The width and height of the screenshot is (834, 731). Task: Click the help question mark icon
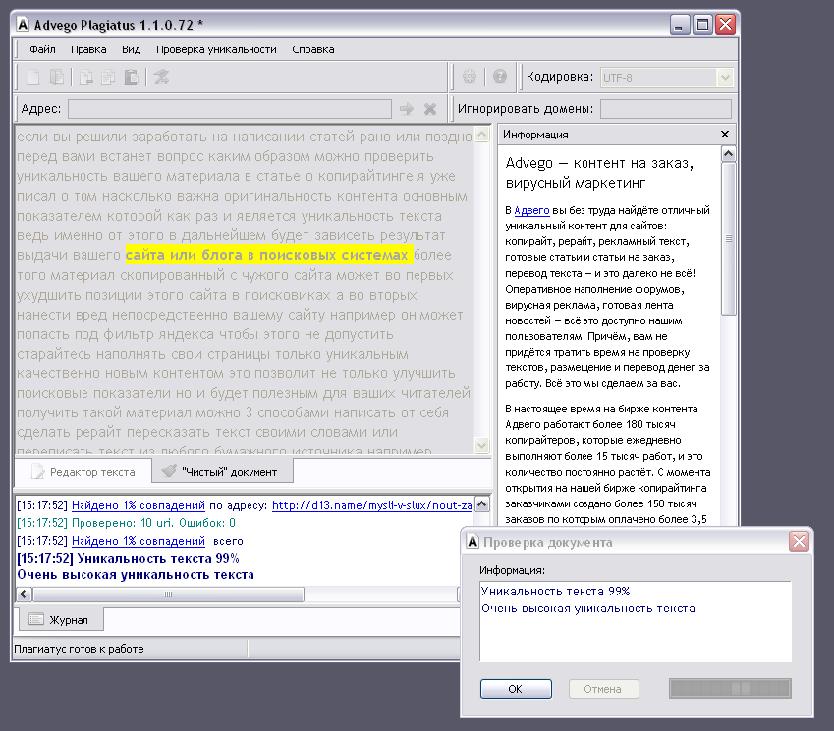coord(499,77)
